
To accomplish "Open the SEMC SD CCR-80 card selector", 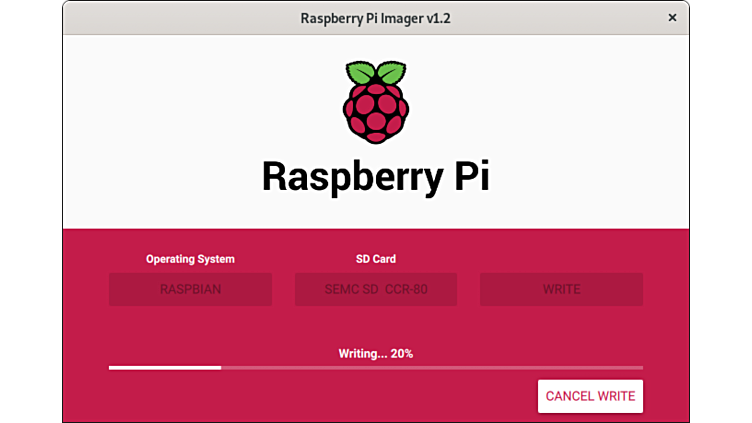I will click(375, 290).
